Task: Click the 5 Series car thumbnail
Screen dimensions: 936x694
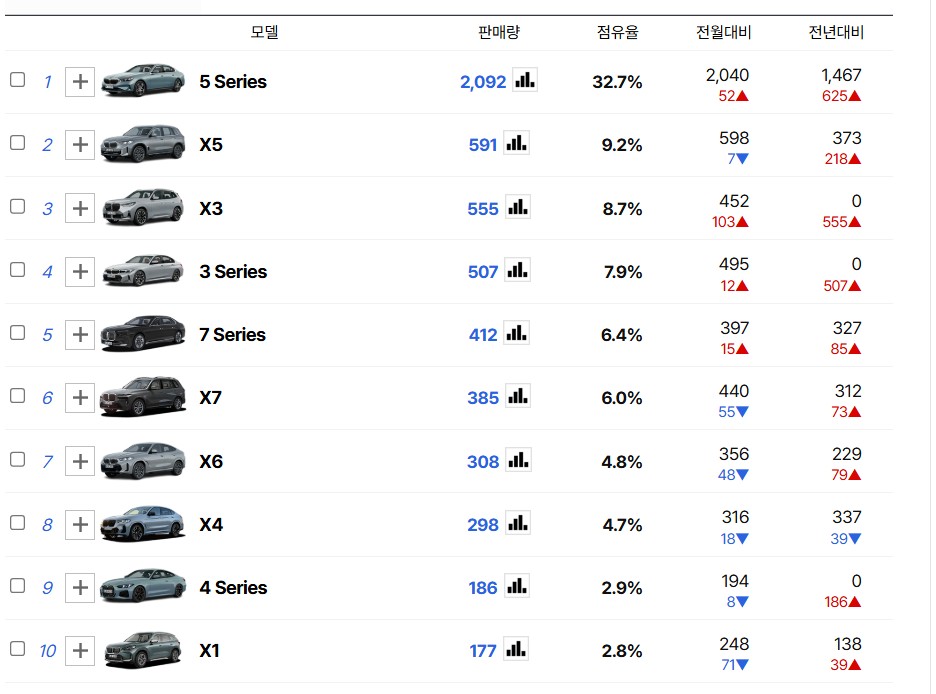Action: tap(143, 81)
